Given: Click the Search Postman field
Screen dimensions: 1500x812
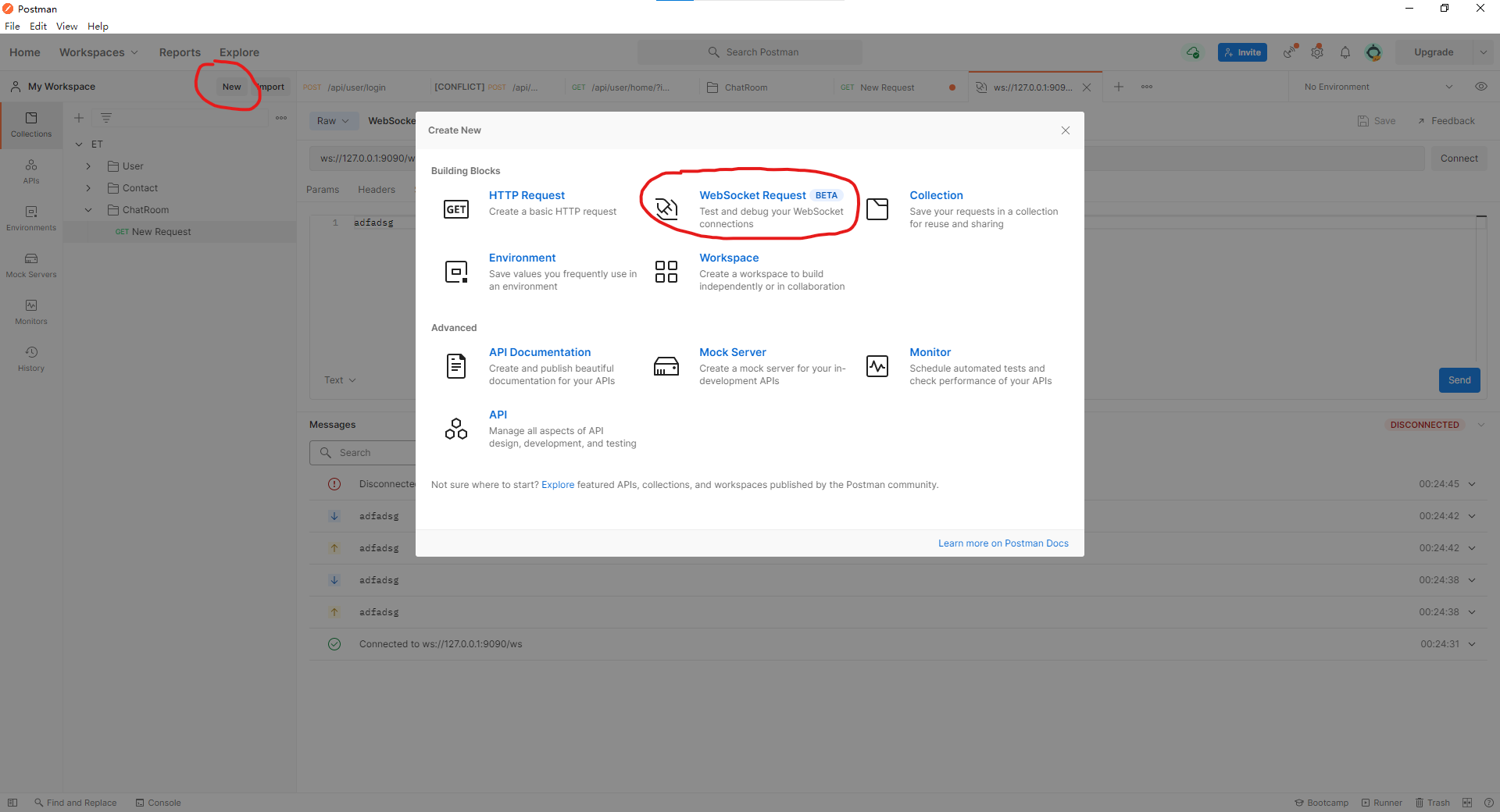Looking at the screenshot, I should pos(750,52).
